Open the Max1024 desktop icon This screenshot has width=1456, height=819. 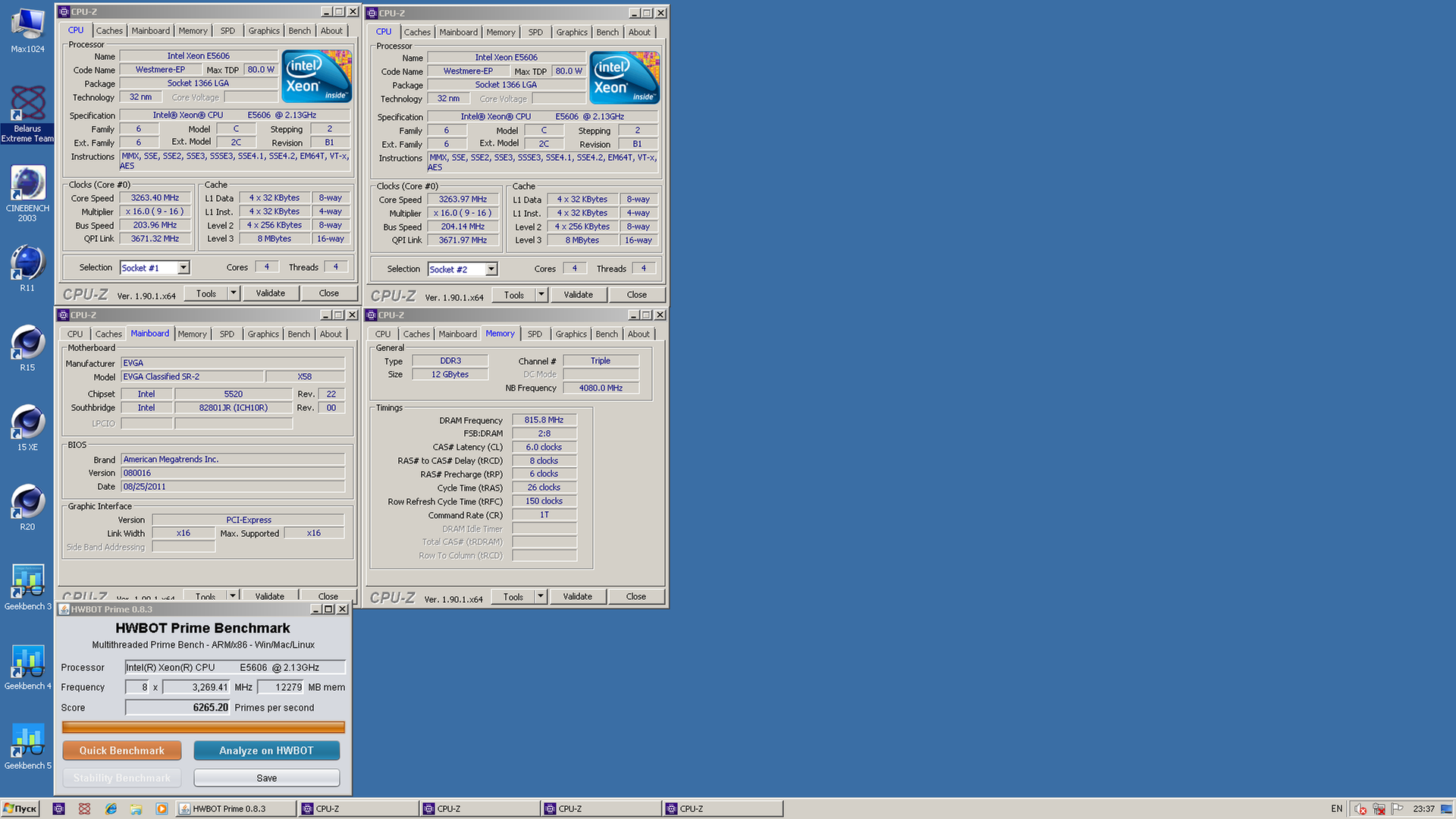click(27, 30)
